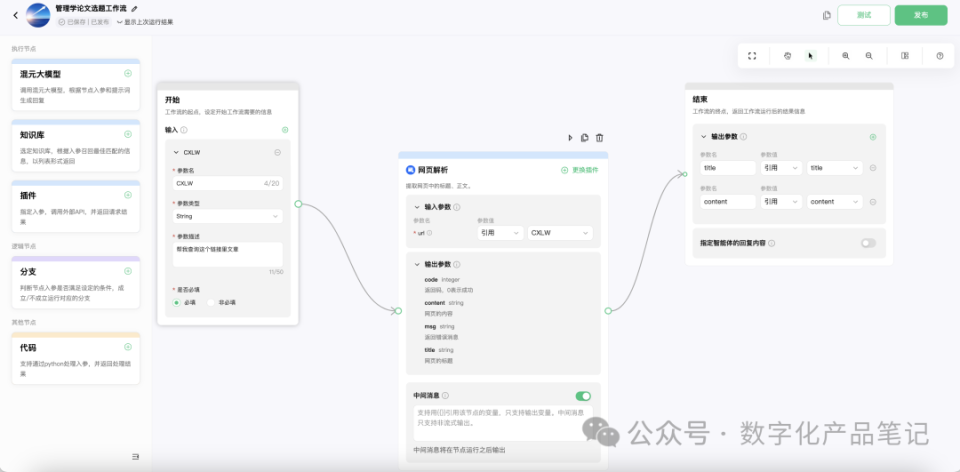Add a 插件 node with its plus icon
Viewport: 960px width, 472px height.
tap(128, 195)
